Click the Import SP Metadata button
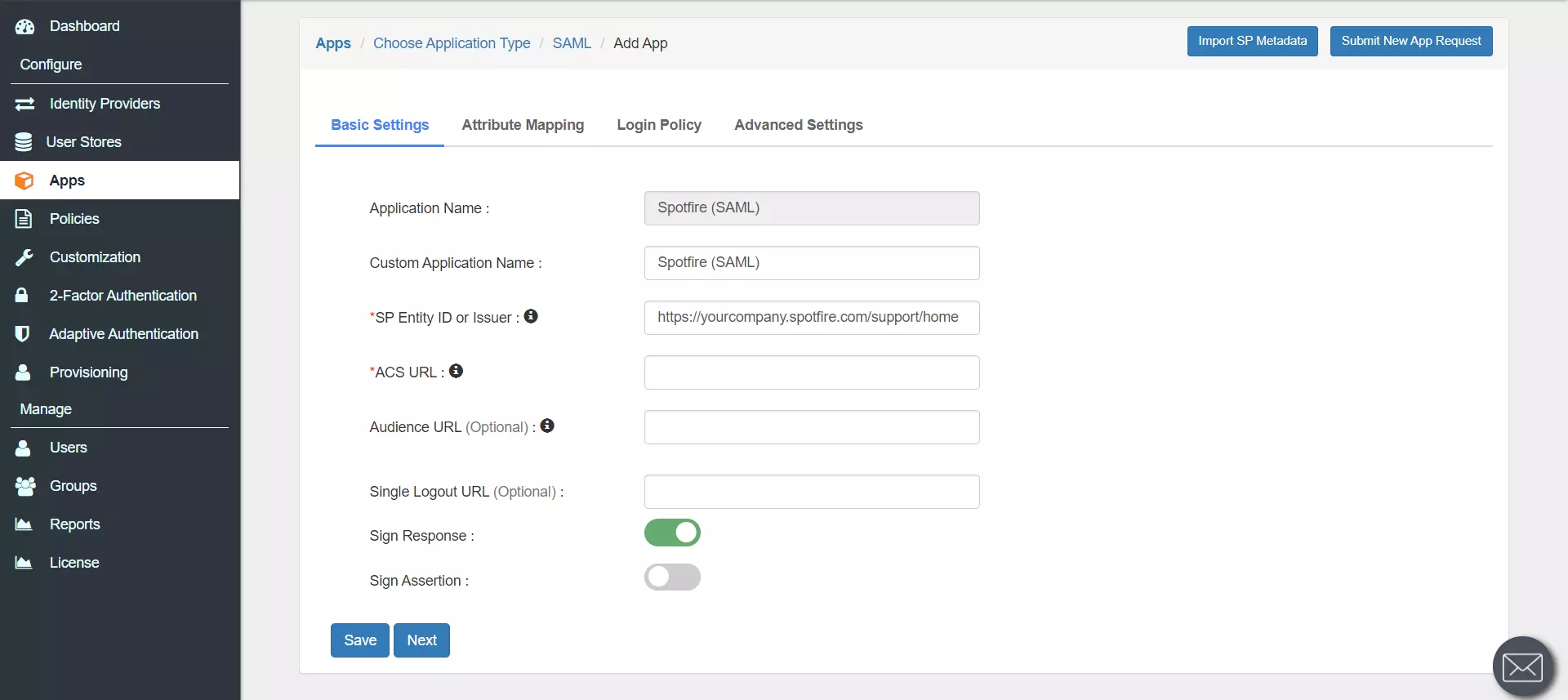Image resolution: width=1568 pixels, height=700 pixels. pos(1252,41)
